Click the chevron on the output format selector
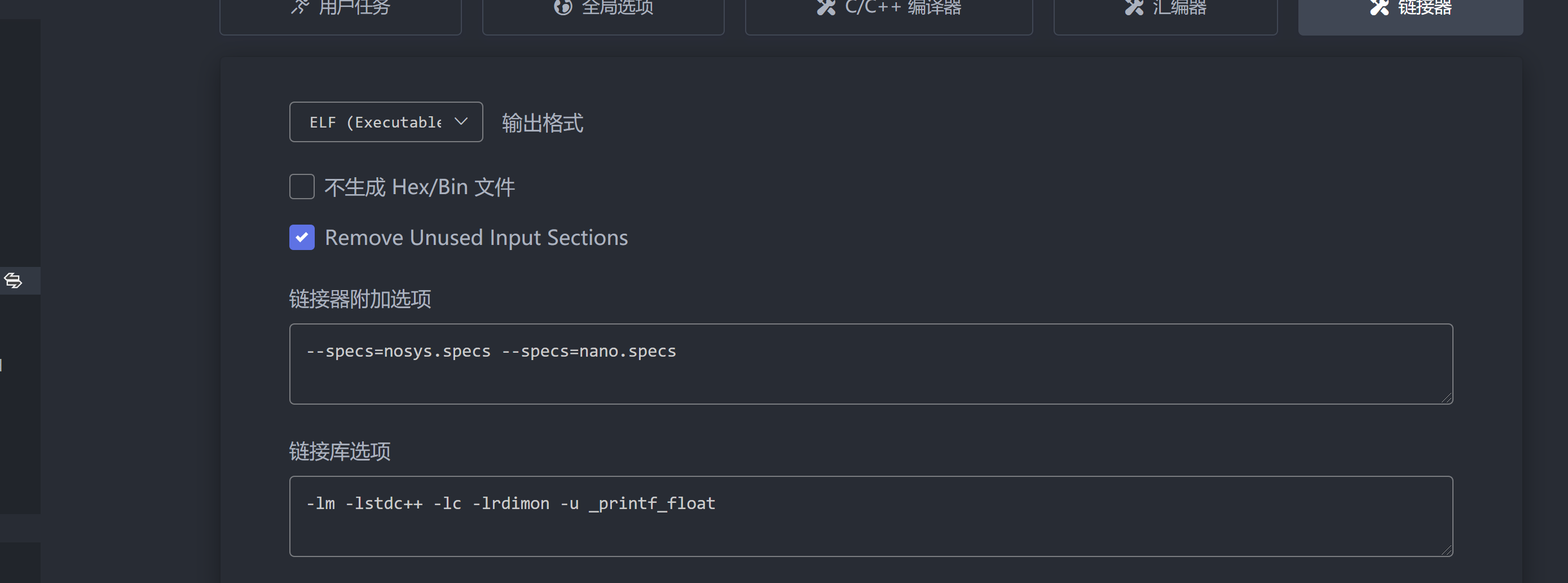The width and height of the screenshot is (1568, 583). (x=460, y=122)
